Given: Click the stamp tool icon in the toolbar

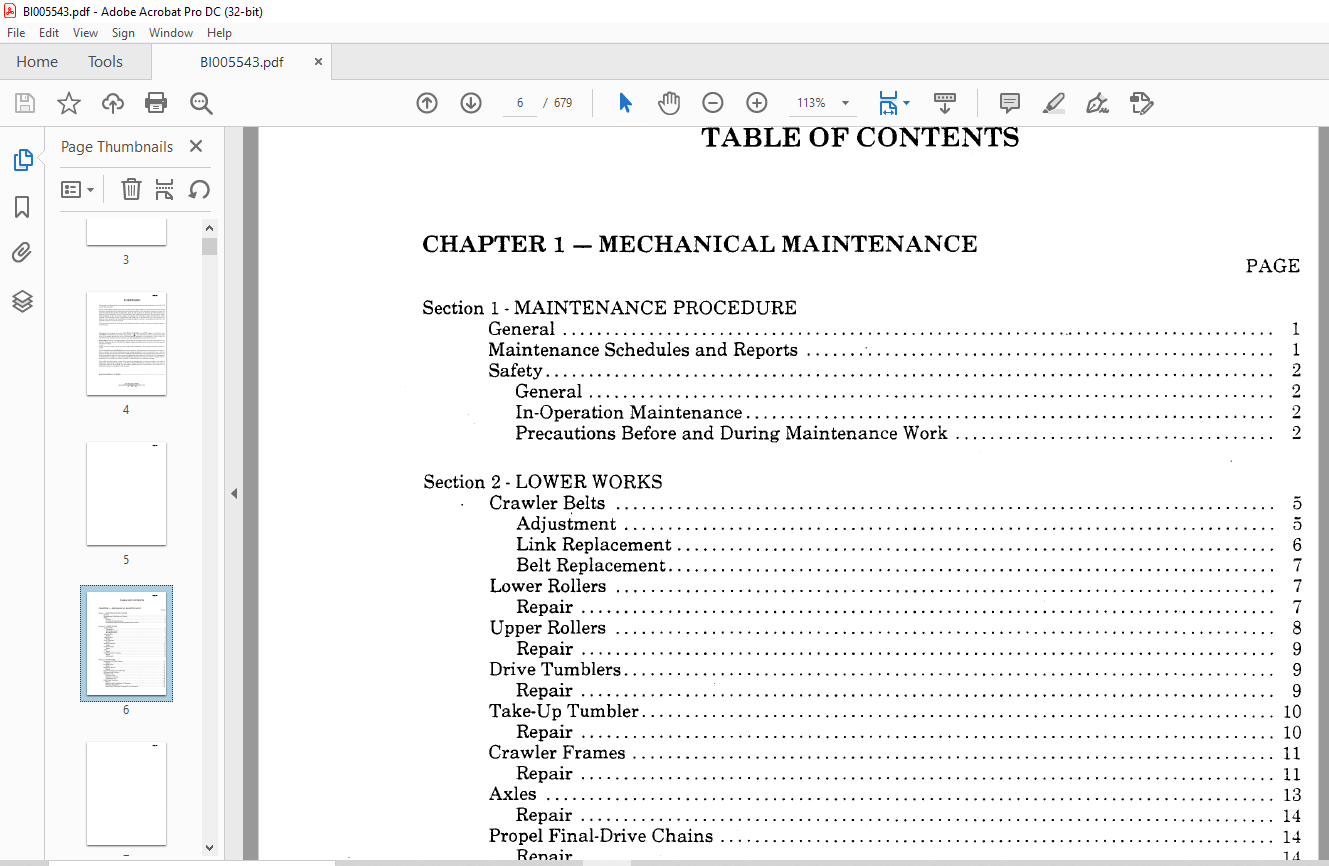Looking at the screenshot, I should [x=1142, y=103].
